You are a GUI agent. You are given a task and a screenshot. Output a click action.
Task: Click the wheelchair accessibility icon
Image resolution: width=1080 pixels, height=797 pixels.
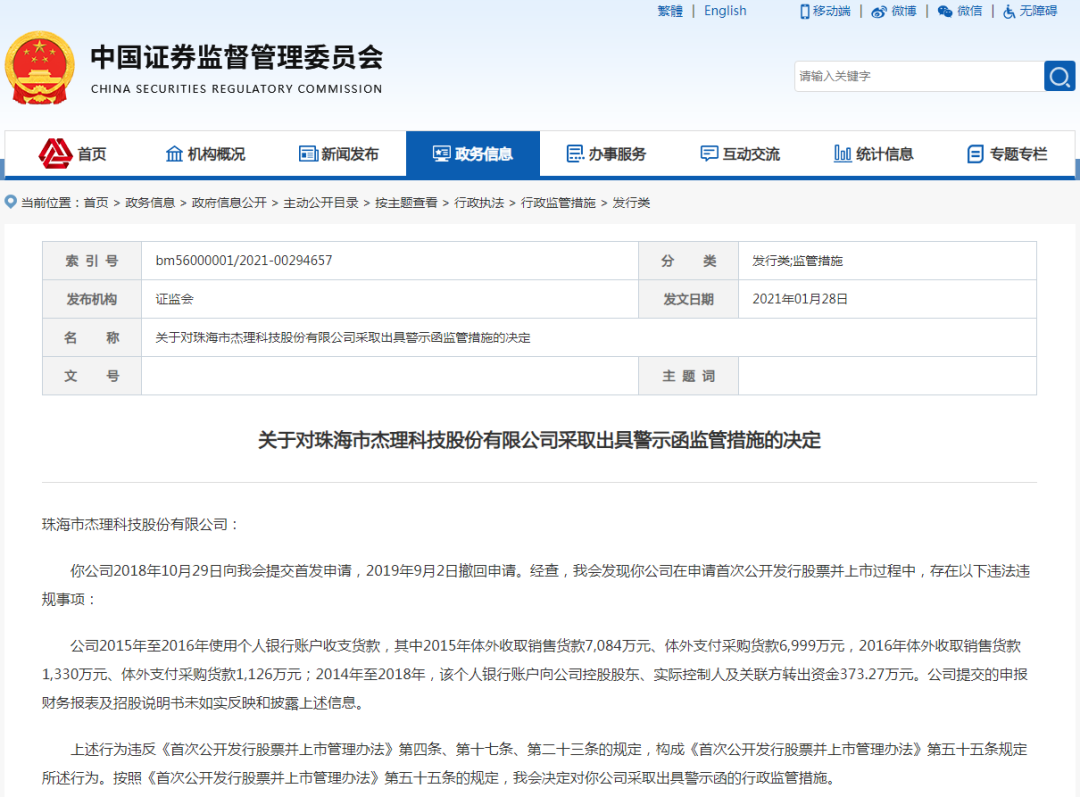pyautogui.click(x=1009, y=12)
